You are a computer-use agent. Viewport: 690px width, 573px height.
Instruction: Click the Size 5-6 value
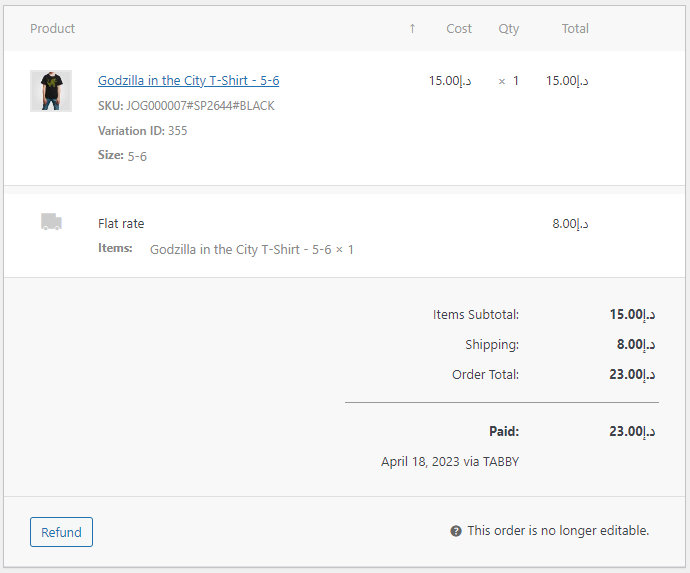137,156
